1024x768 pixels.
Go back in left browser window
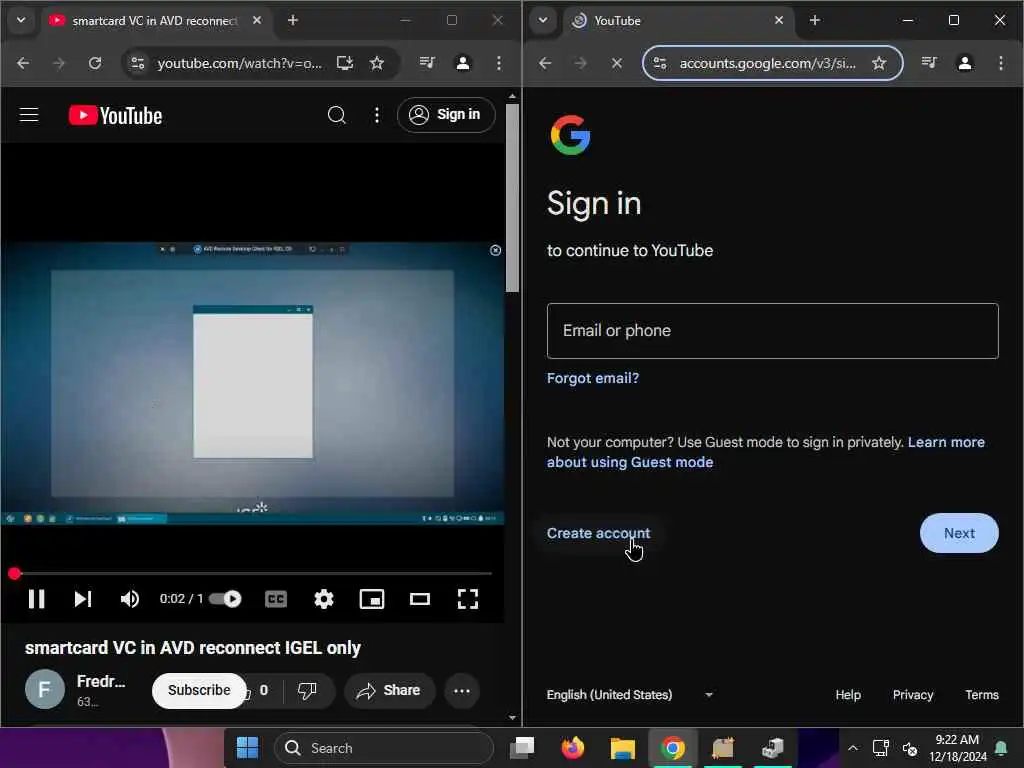(x=23, y=63)
